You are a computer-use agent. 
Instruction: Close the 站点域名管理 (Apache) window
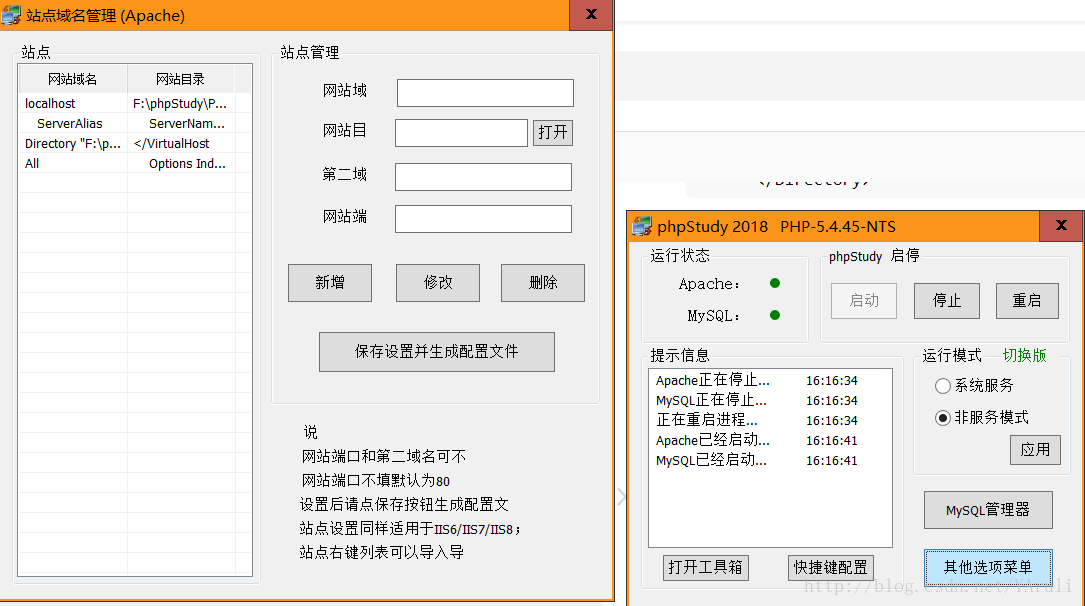tap(591, 15)
